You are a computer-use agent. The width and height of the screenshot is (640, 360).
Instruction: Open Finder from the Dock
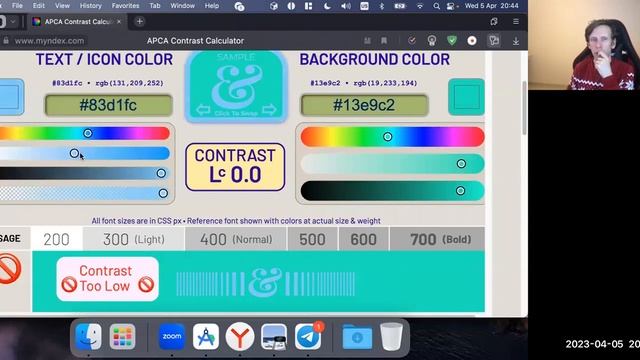(89, 337)
